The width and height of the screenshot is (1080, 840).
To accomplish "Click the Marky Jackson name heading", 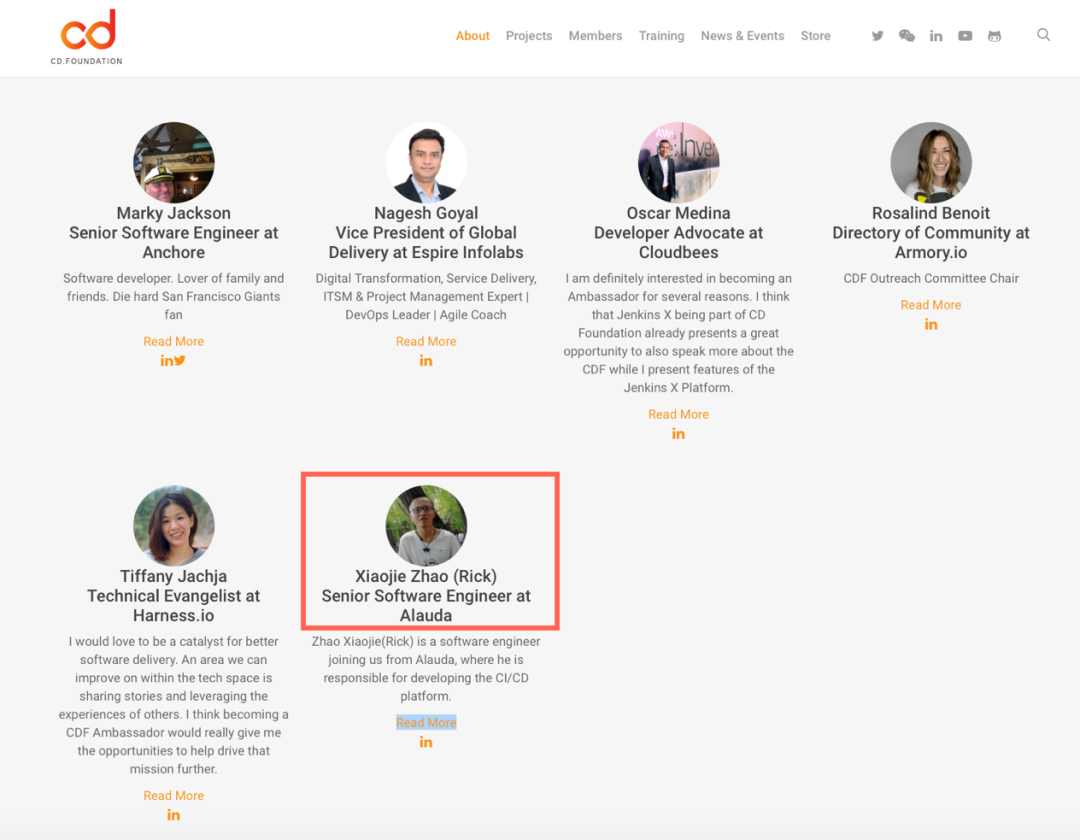I will coord(174,213).
